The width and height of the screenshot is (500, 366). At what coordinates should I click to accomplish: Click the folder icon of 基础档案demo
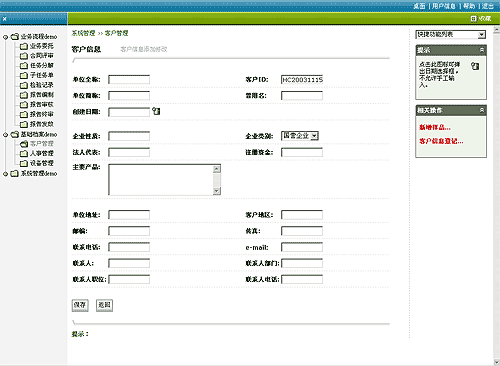point(14,134)
